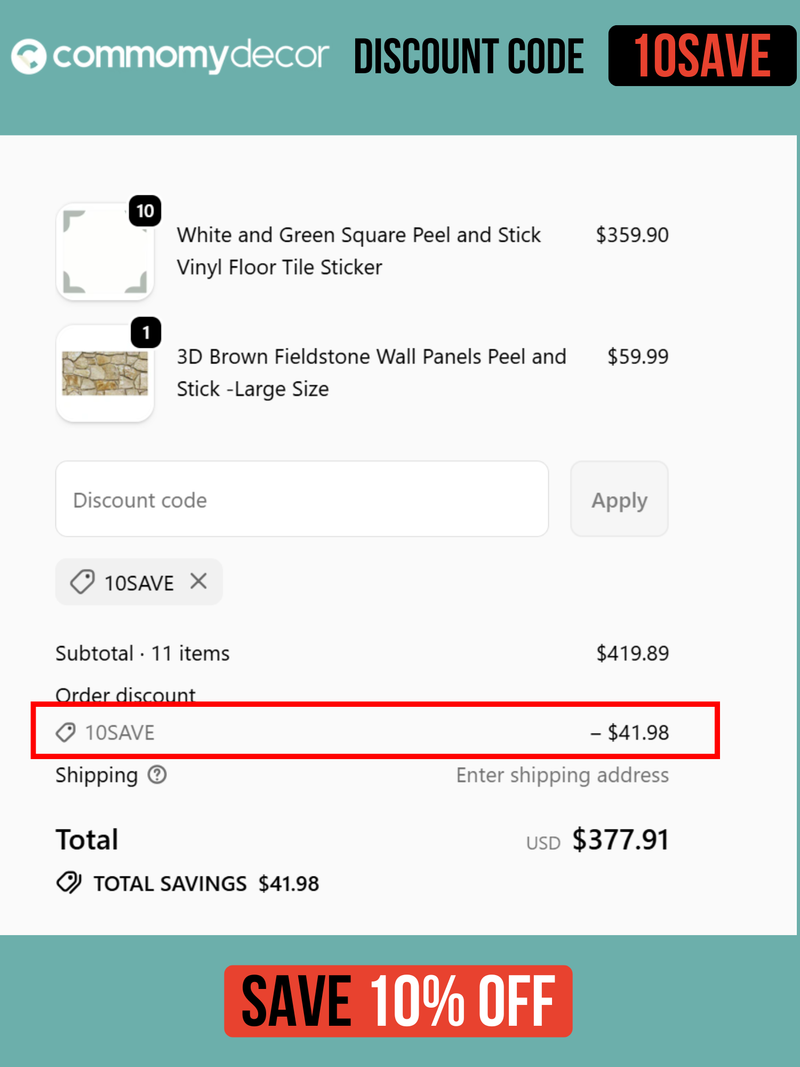The width and height of the screenshot is (800, 1067).
Task: Remove the applied 10SAVE code chip
Action: [199, 581]
